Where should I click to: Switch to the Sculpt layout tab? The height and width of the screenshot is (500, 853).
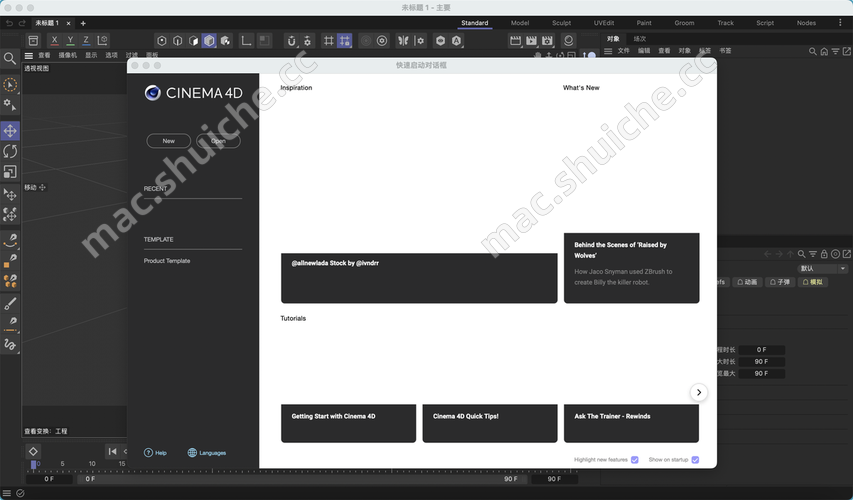(x=561, y=23)
